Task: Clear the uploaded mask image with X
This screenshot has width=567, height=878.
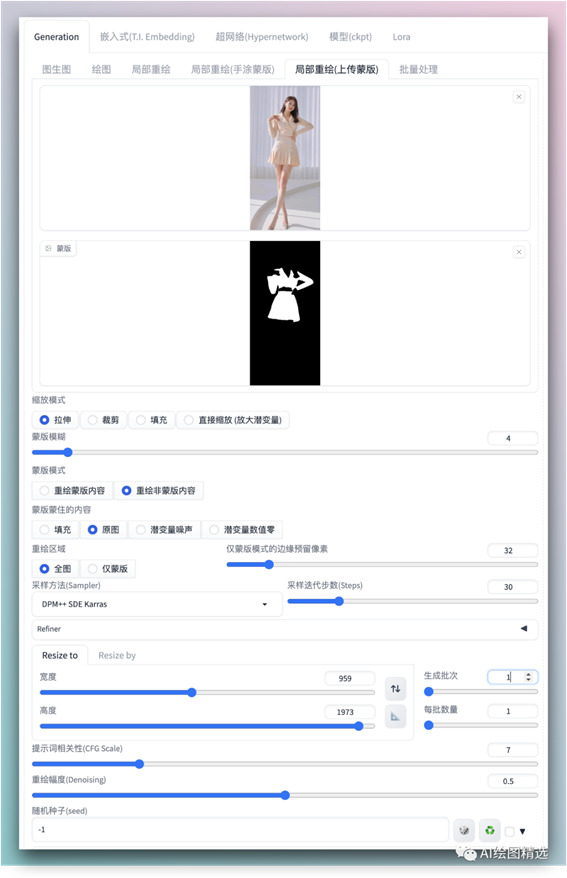Action: [x=519, y=252]
